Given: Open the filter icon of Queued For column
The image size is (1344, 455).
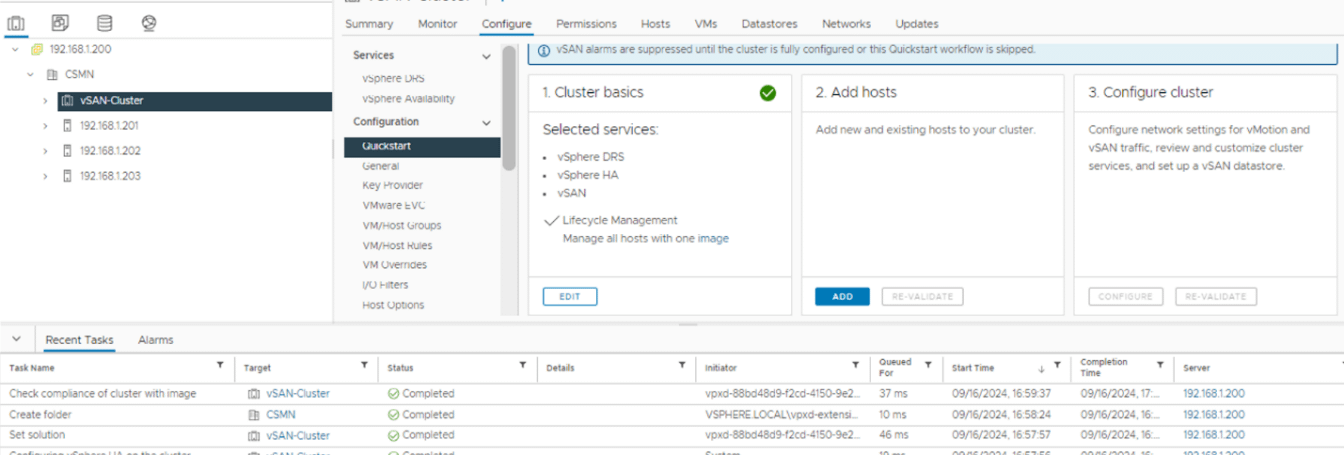Looking at the screenshot, I should 928,366.
